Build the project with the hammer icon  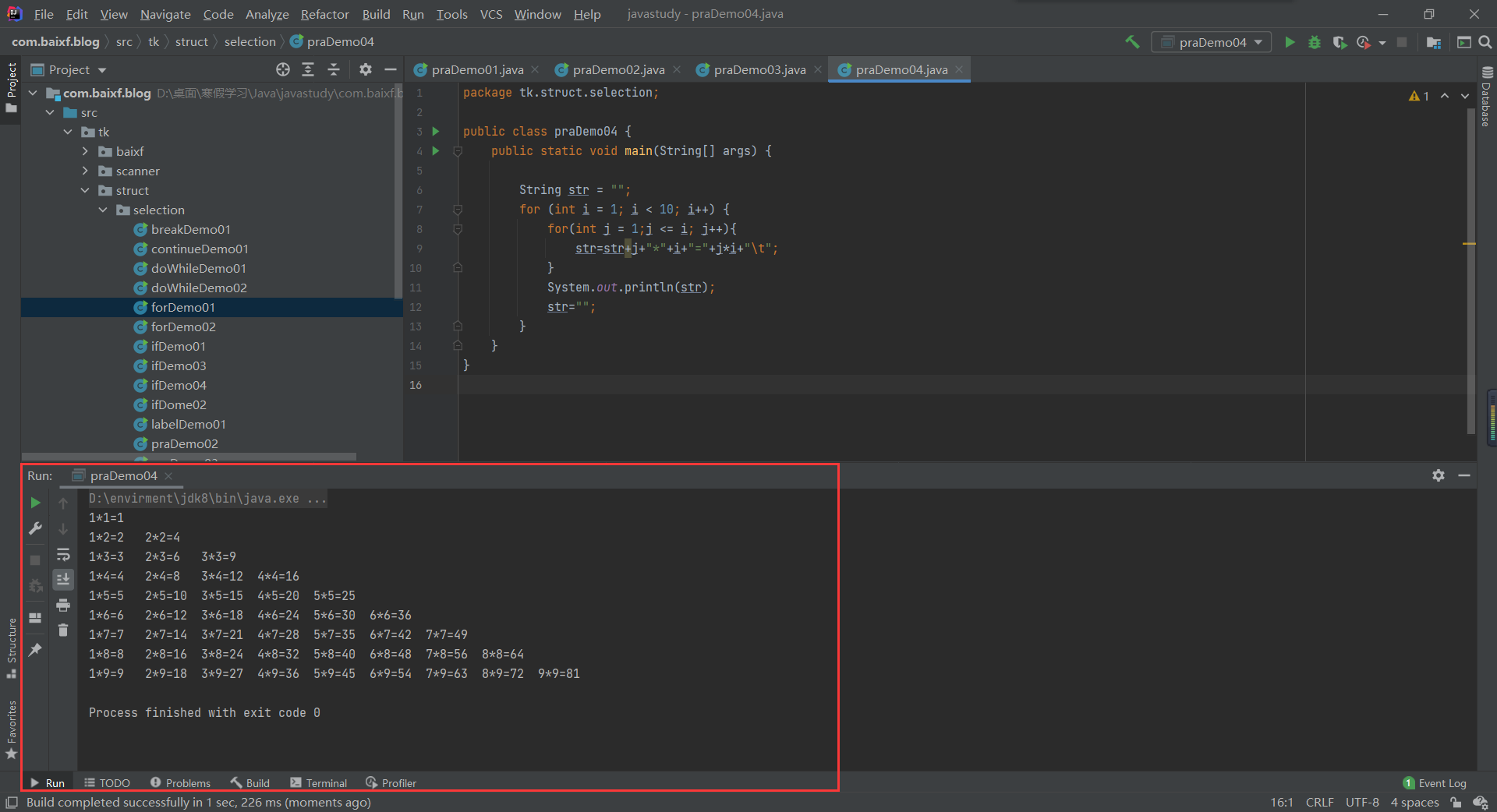(x=1132, y=42)
